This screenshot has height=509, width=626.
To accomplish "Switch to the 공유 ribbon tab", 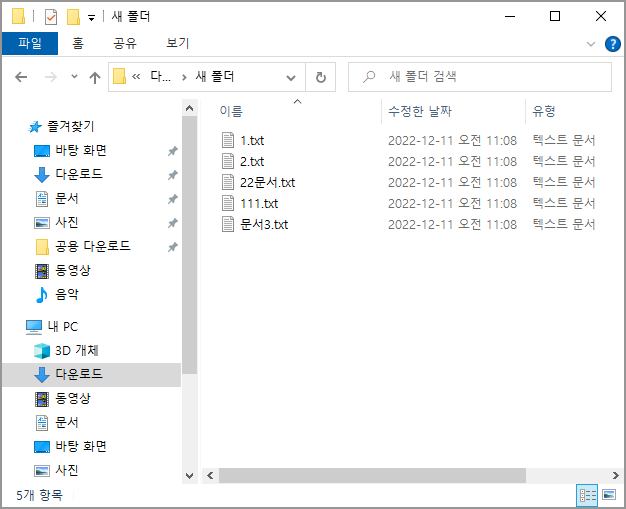I will click(125, 43).
